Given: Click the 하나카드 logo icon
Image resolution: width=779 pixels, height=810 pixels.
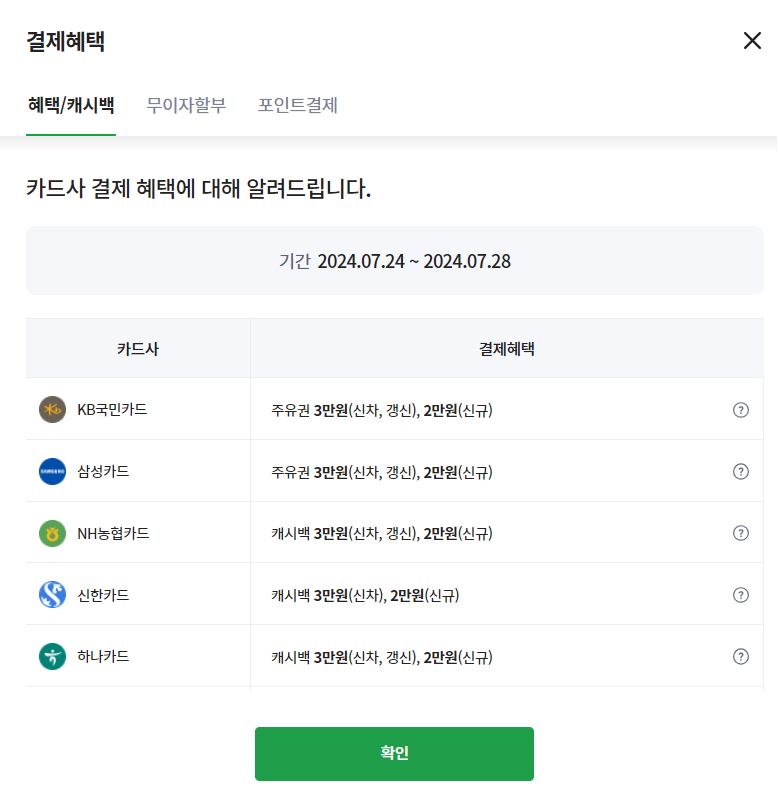Looking at the screenshot, I should coord(52,656).
